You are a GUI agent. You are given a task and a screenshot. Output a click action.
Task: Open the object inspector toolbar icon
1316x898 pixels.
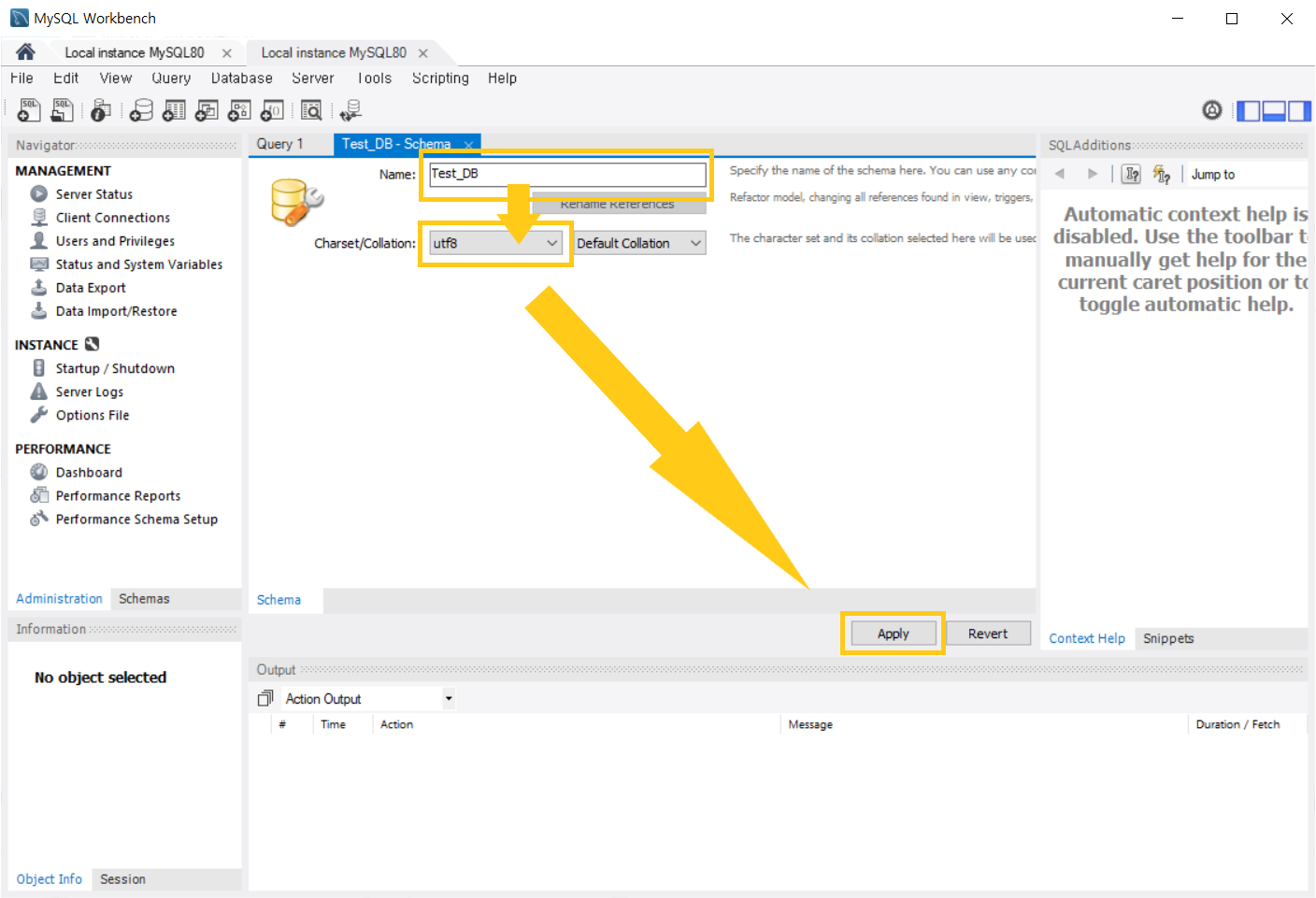pyautogui.click(x=101, y=110)
